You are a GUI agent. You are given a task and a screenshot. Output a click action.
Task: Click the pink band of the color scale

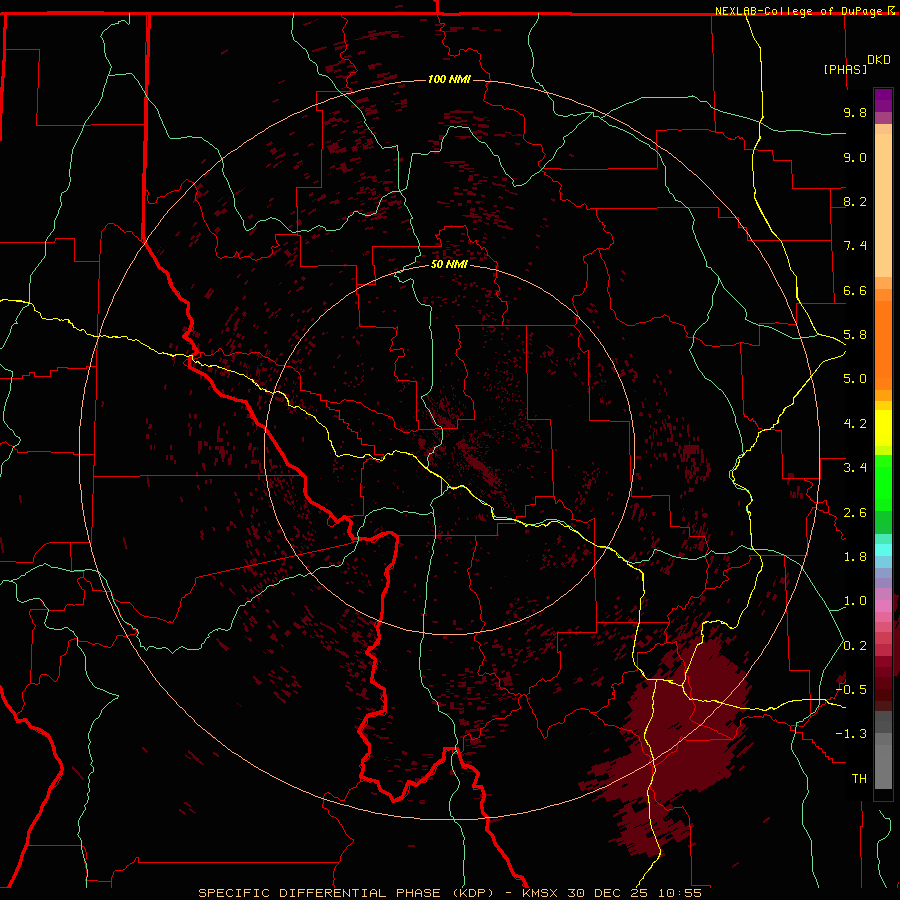tap(883, 606)
